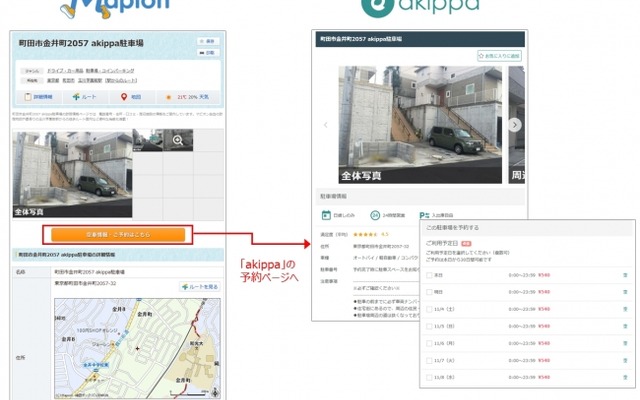Check the 11/4 (土) date checkbox
640x400 pixels.
click(429, 309)
